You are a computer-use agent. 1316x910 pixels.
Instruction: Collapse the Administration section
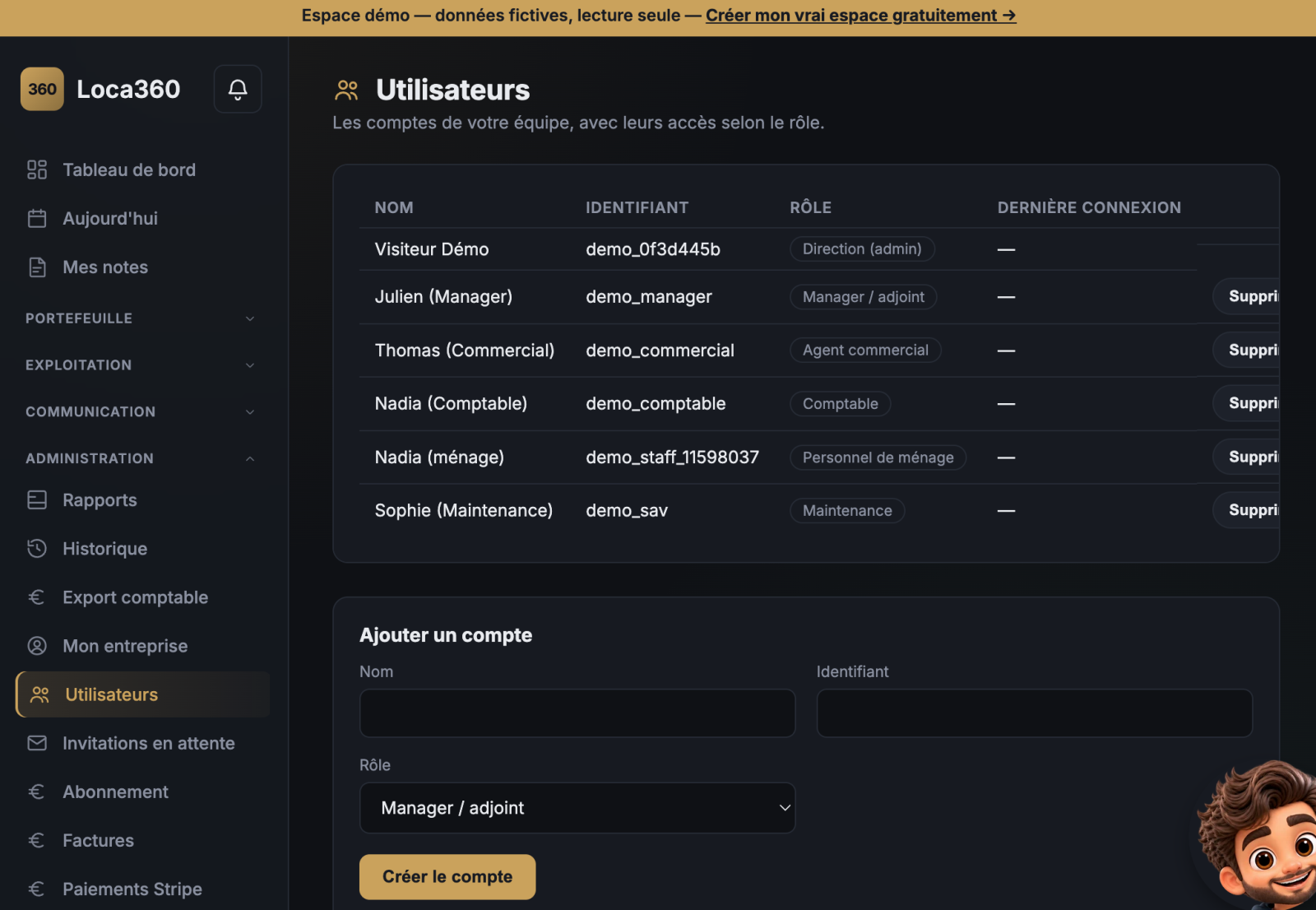pyautogui.click(x=140, y=458)
